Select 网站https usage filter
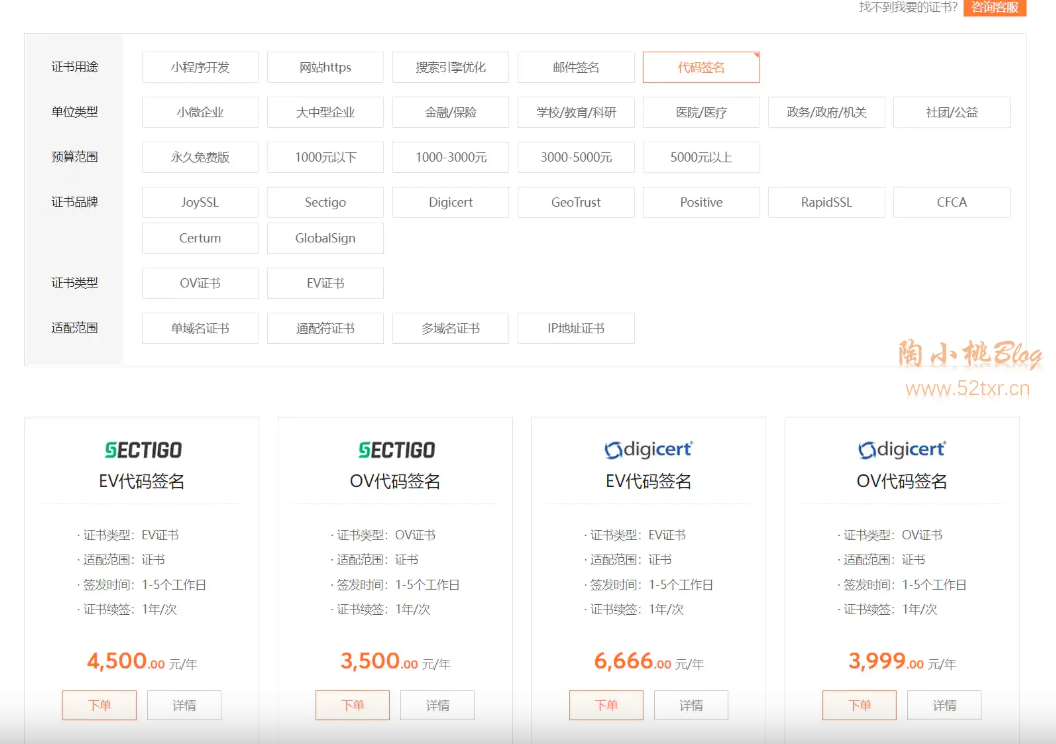1056x744 pixels. click(325, 67)
